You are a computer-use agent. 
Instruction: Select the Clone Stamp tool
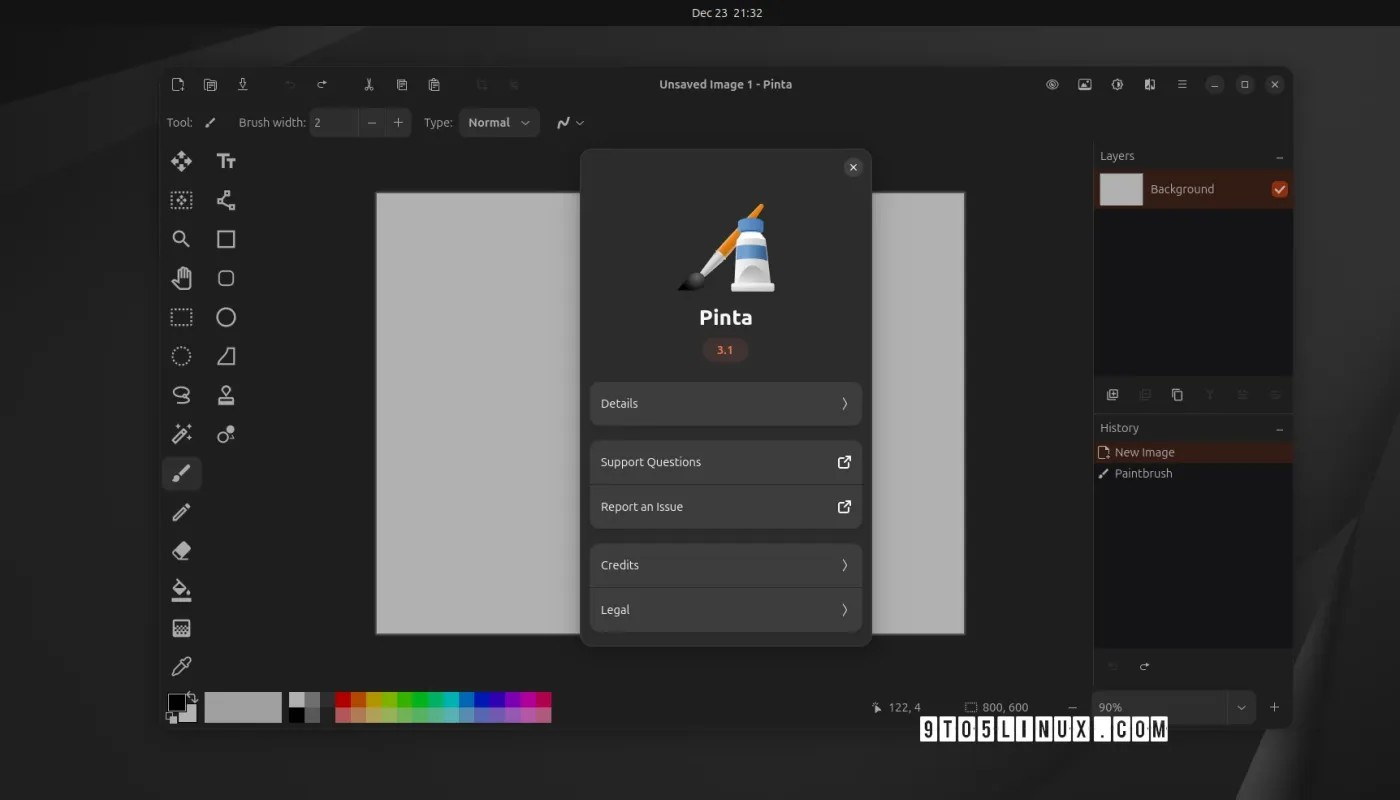226,395
